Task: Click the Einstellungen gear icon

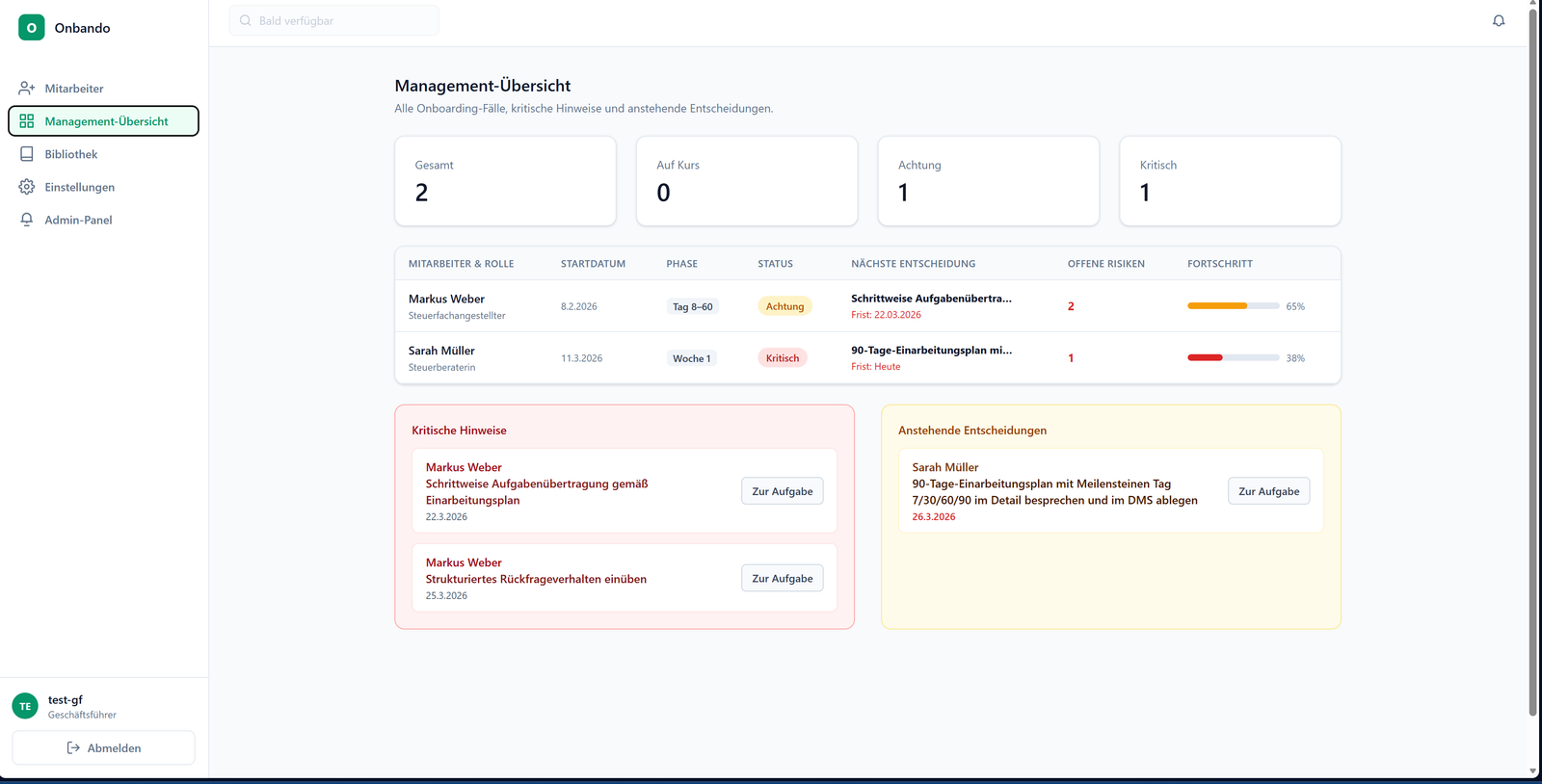Action: [x=27, y=187]
